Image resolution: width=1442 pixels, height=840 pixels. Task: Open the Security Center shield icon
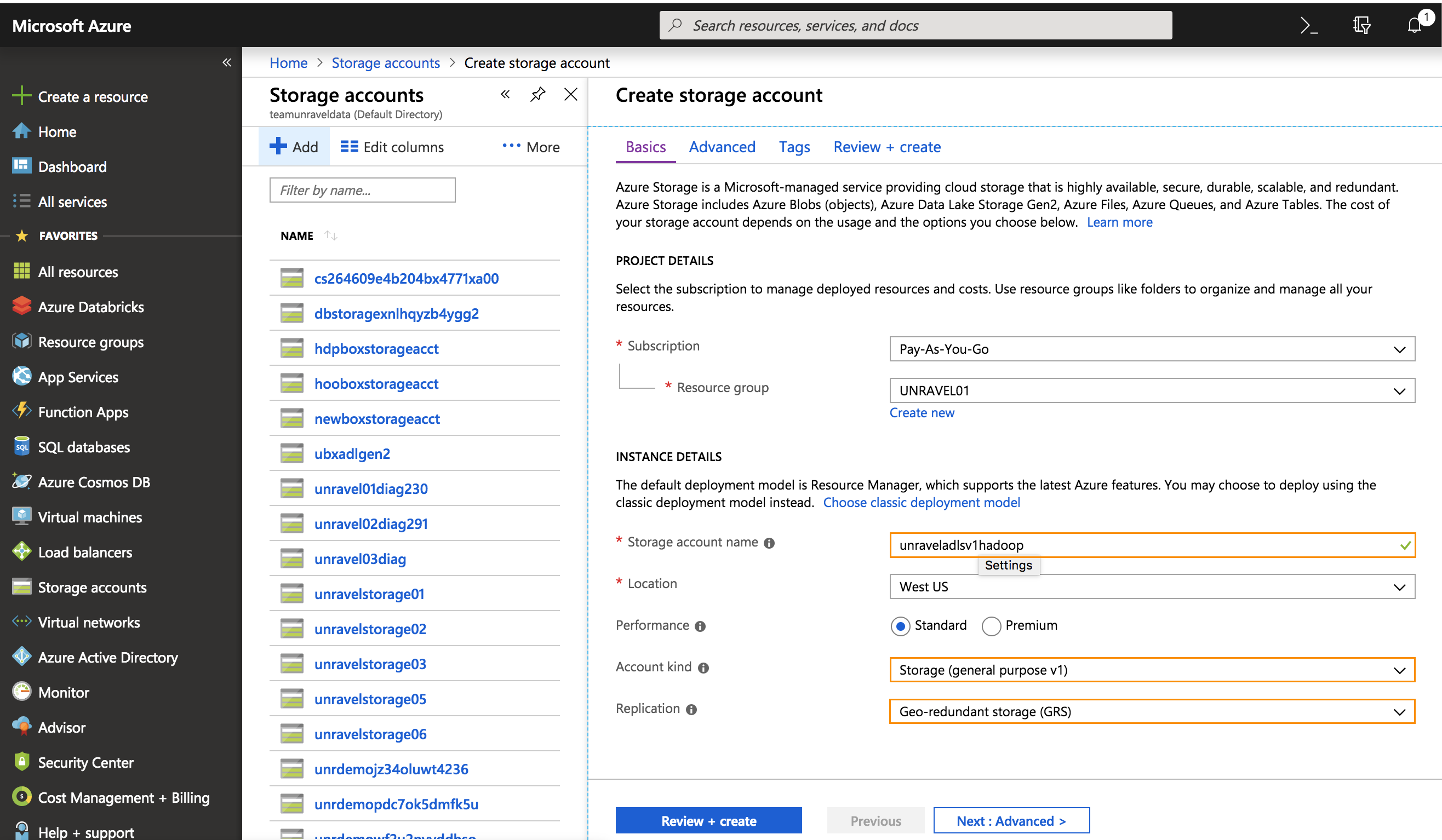click(21, 762)
